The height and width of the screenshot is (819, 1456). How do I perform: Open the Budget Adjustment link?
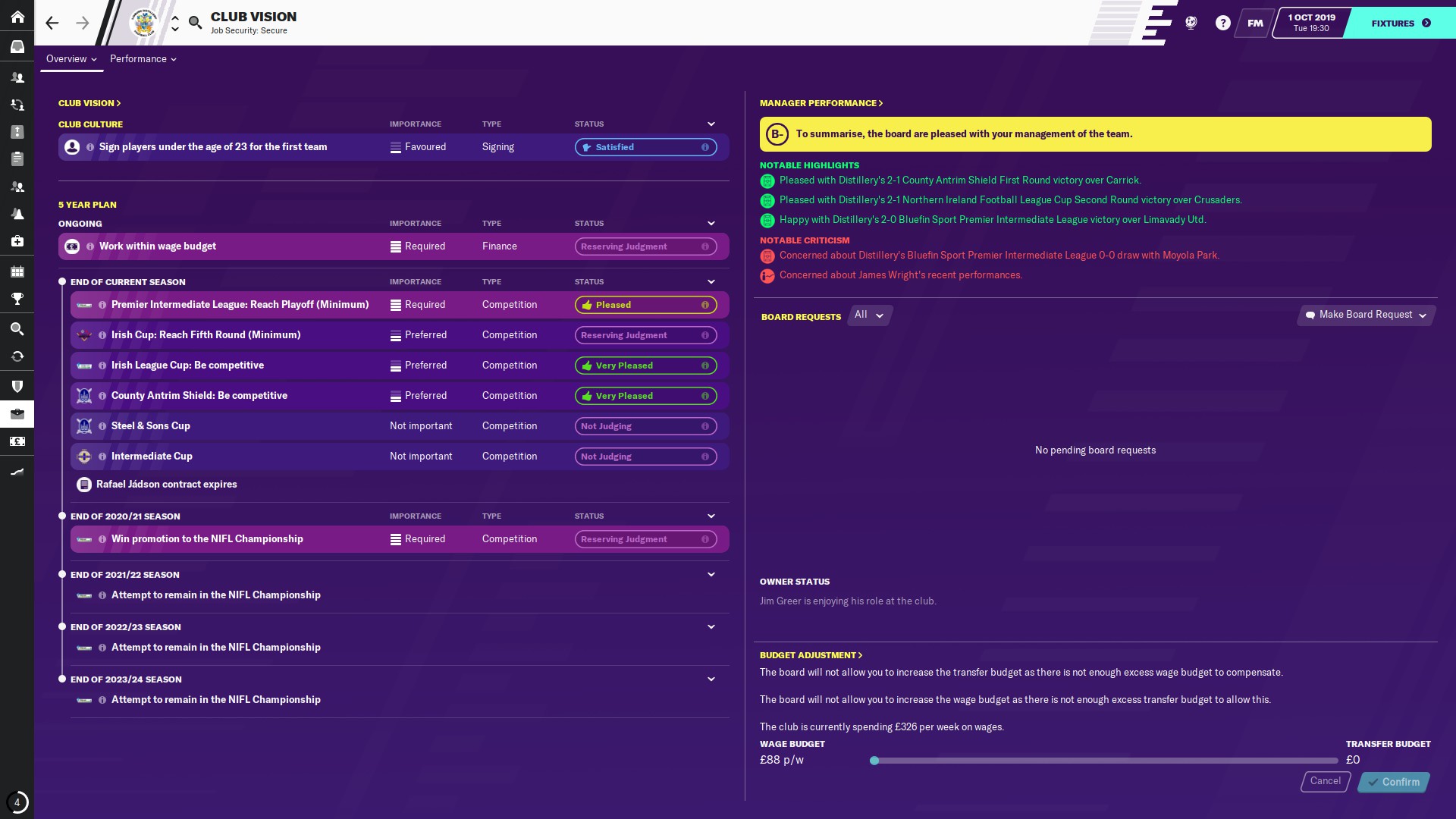click(811, 655)
